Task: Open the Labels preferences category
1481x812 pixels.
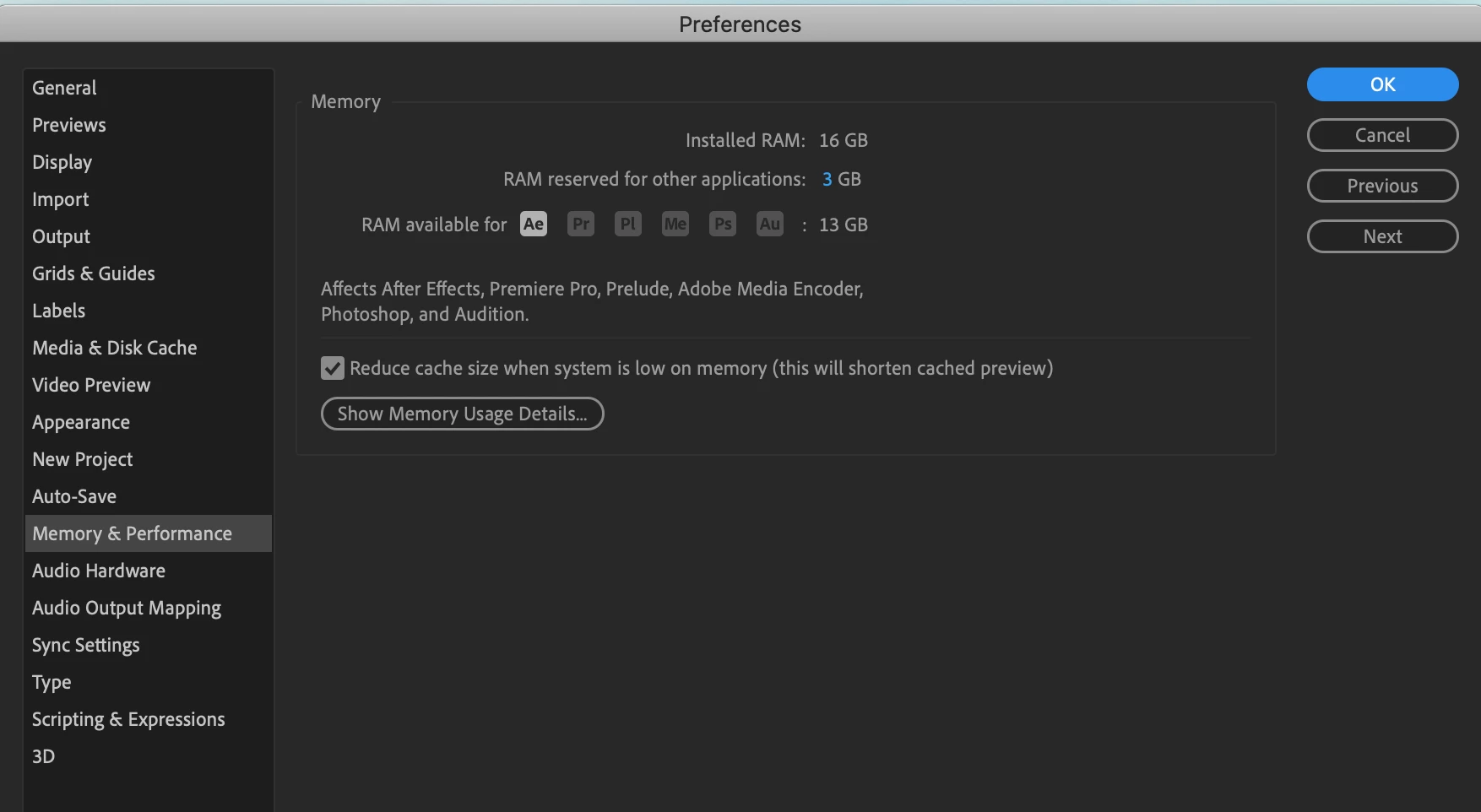Action: pyautogui.click(x=149, y=311)
